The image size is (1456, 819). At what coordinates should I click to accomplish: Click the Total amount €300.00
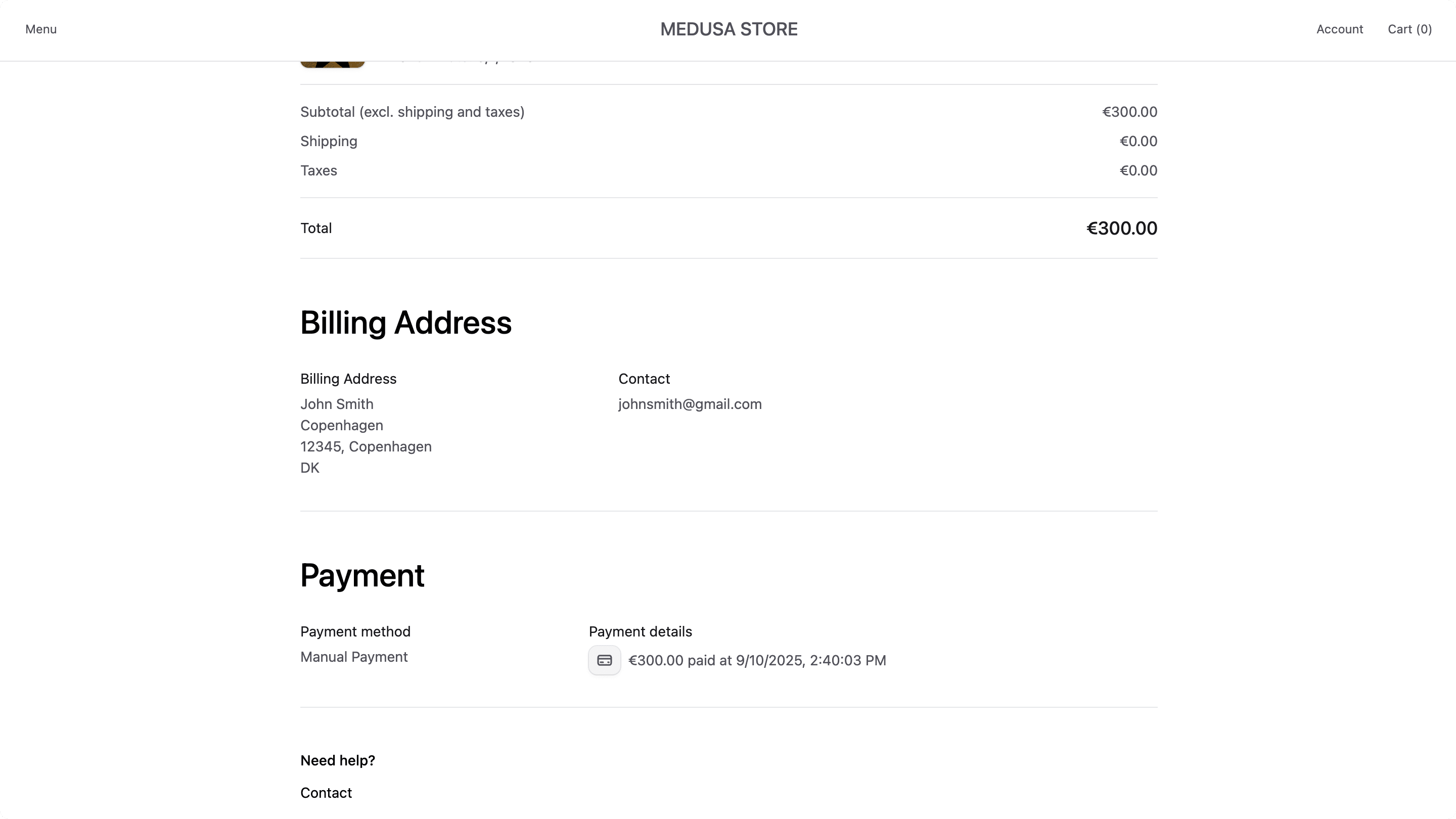click(1121, 228)
